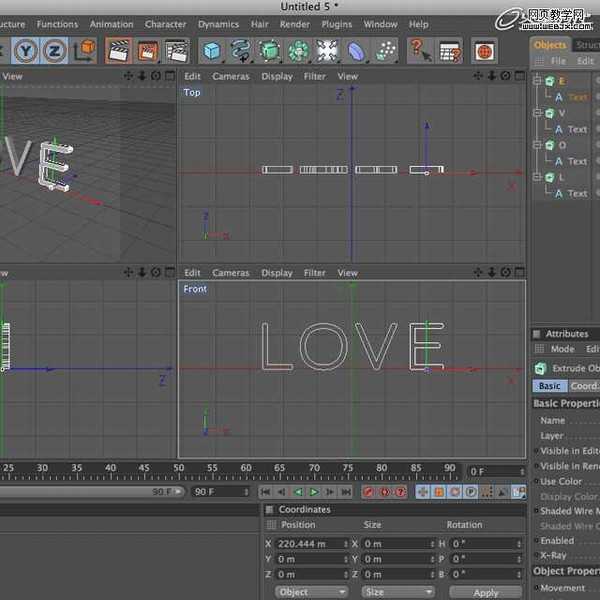Switch to the Basic attributes tab
The image size is (600, 600).
coord(549,386)
